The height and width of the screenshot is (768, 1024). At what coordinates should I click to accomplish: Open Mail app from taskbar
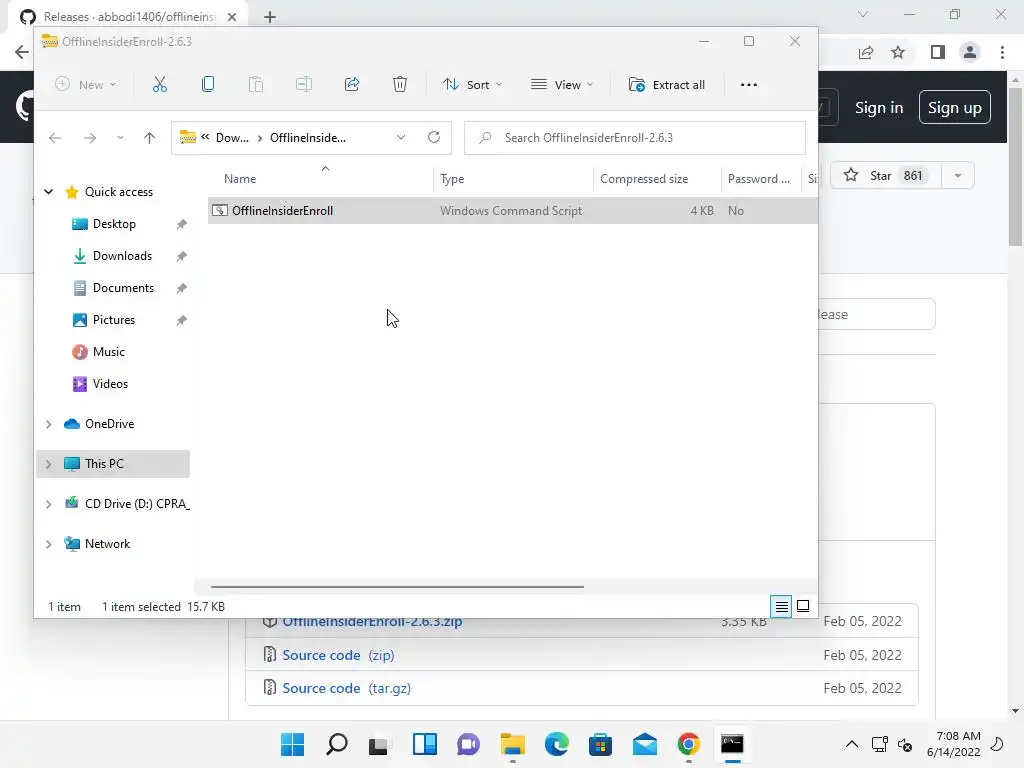645,744
